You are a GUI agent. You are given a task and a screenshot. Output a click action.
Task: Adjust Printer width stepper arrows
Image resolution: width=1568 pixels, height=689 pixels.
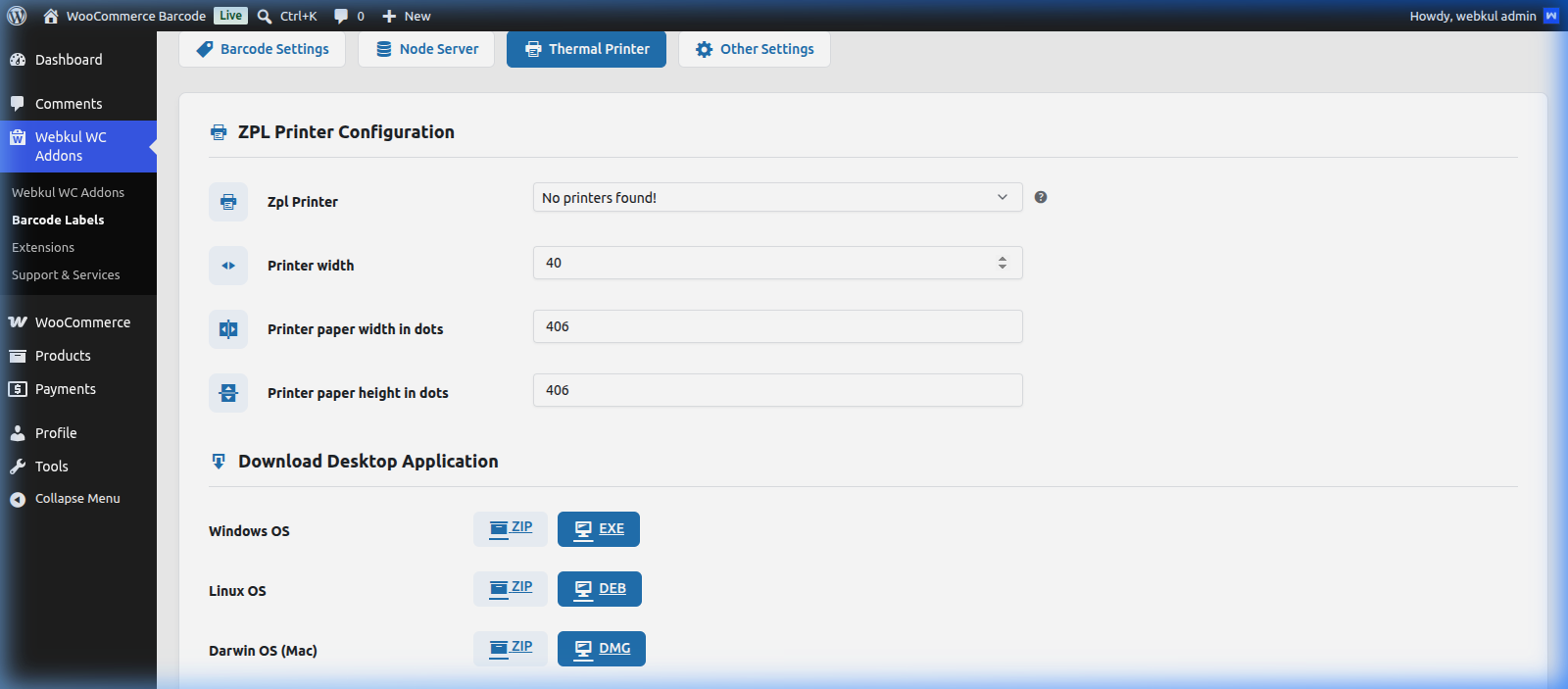[x=1003, y=263]
